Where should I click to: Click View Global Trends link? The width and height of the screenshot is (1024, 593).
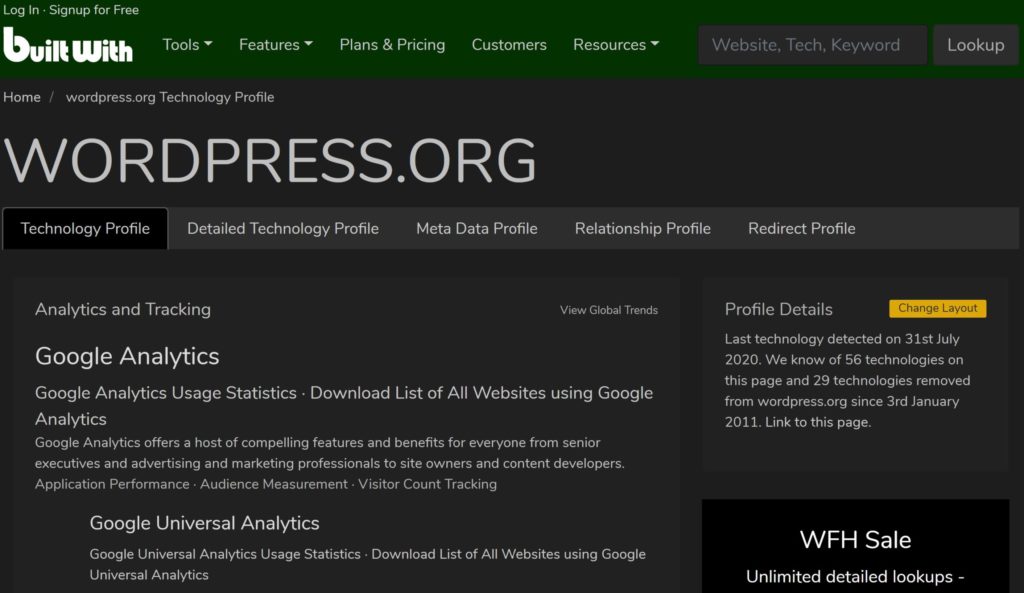point(609,310)
